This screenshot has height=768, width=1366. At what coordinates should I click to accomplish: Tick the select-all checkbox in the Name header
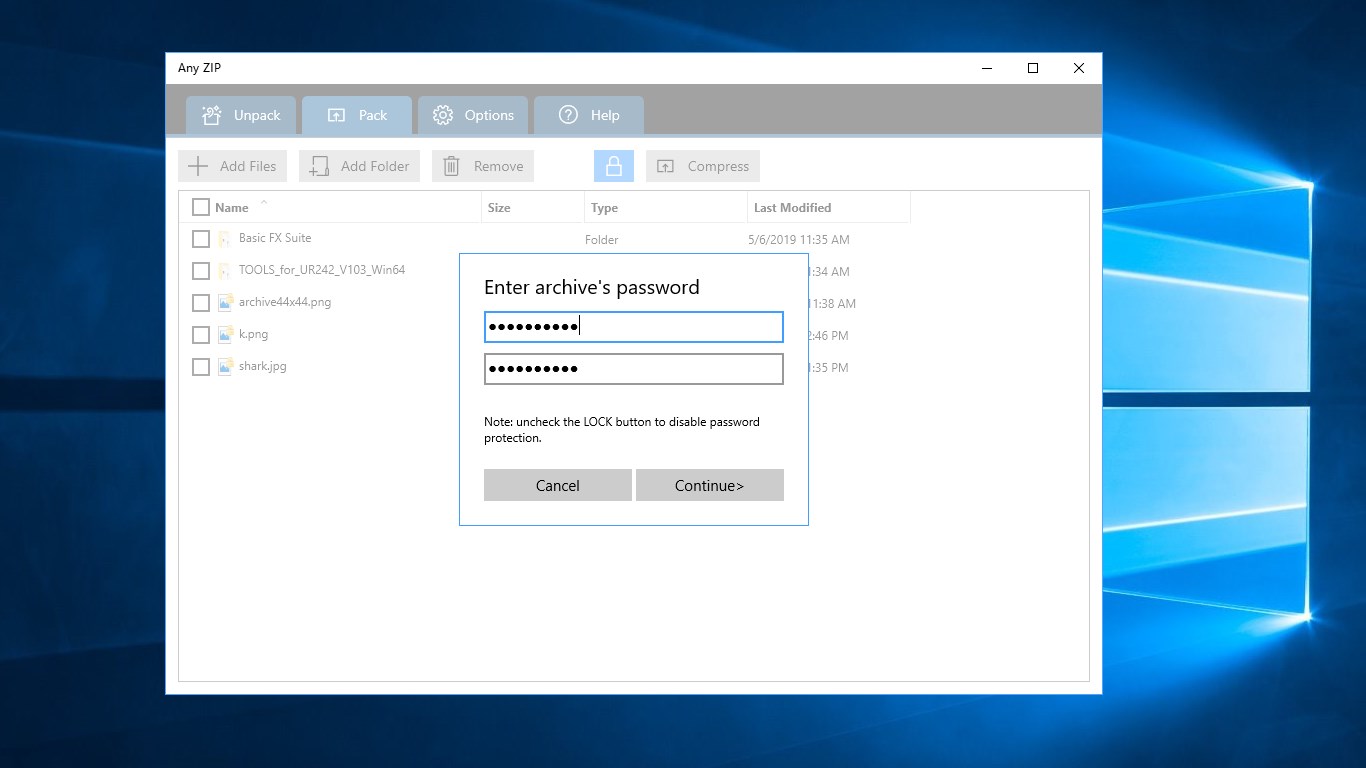(201, 207)
